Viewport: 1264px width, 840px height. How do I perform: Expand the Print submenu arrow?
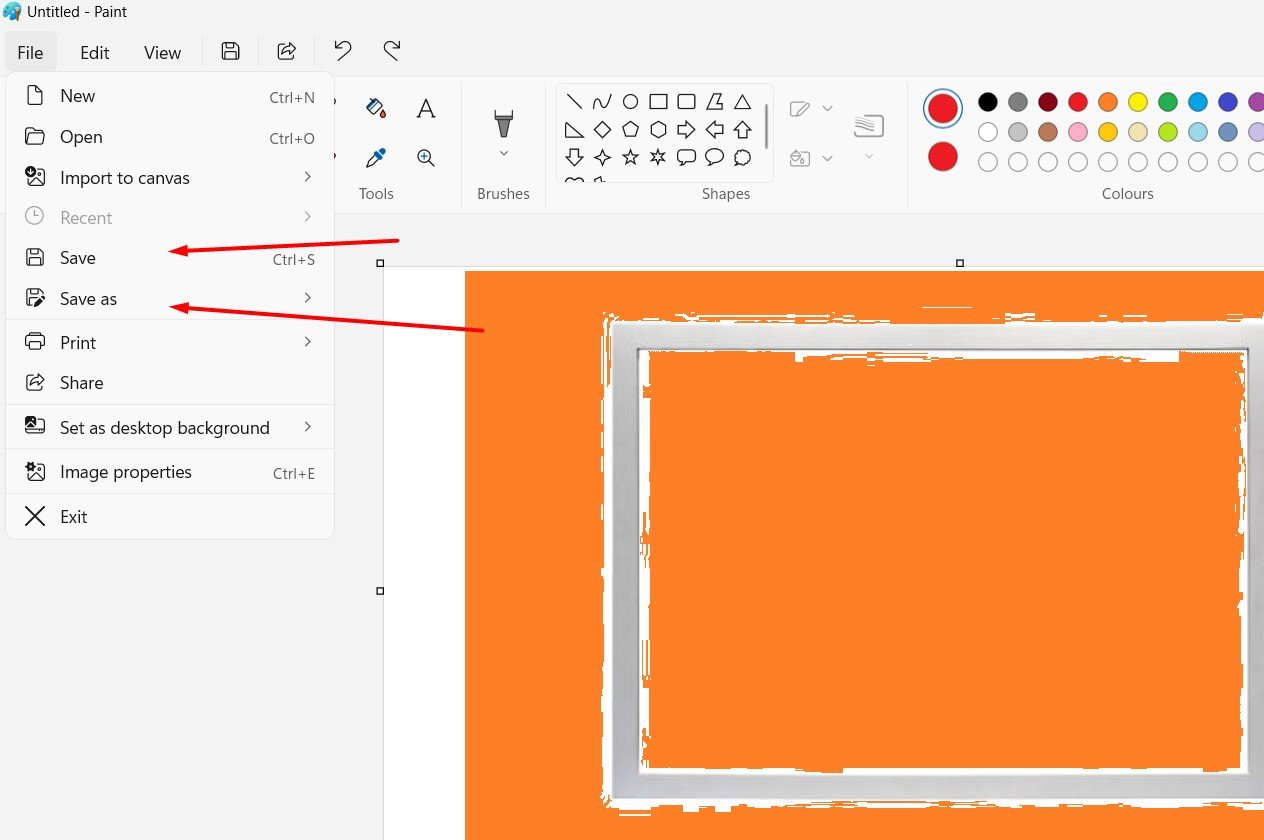308,342
